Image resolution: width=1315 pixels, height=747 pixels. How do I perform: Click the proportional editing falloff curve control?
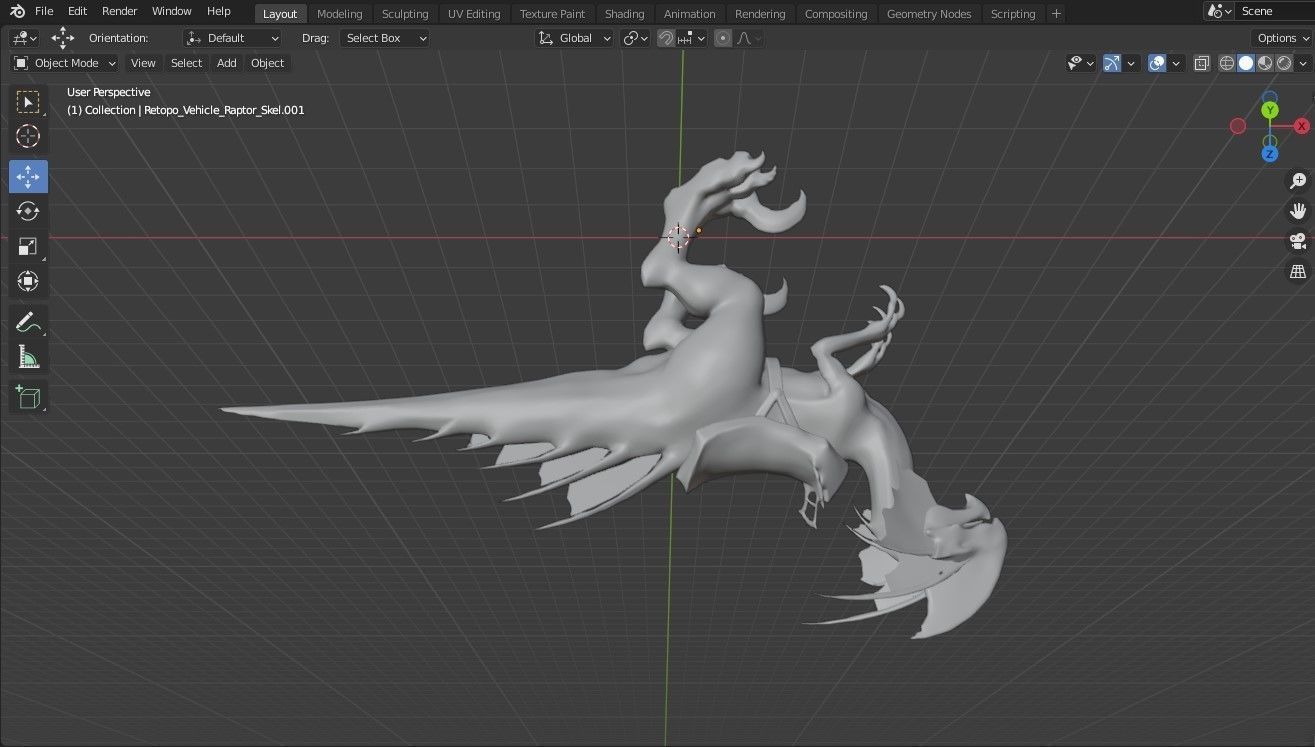click(x=746, y=38)
